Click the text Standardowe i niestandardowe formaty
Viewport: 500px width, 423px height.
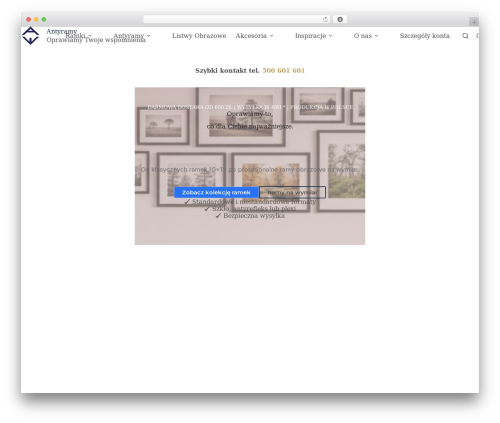pos(254,202)
